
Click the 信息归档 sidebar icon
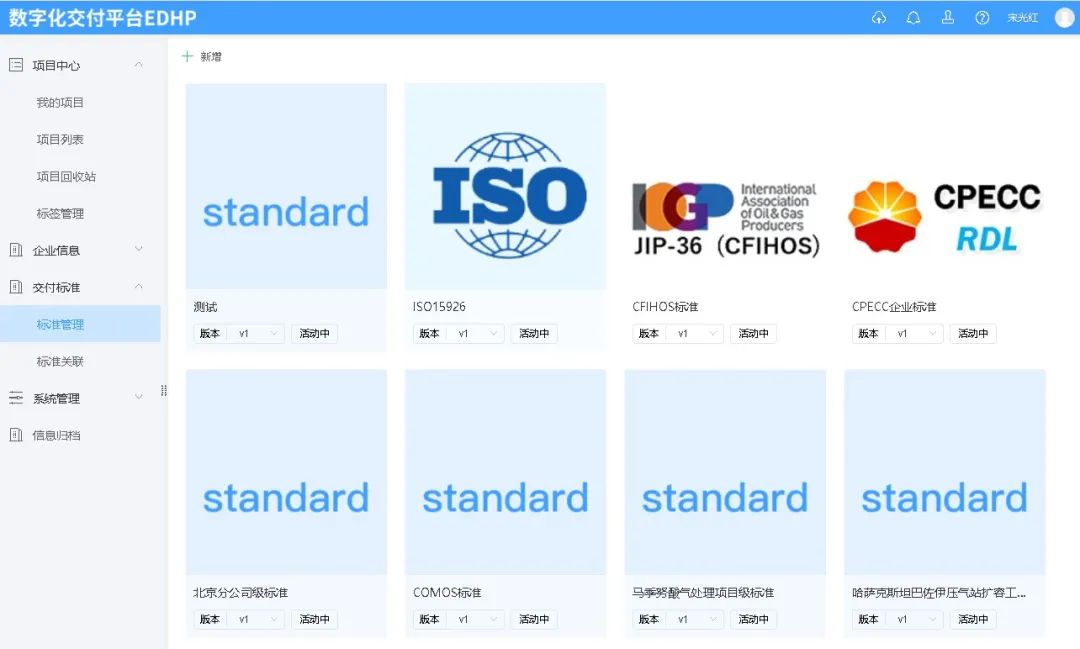tap(14, 434)
